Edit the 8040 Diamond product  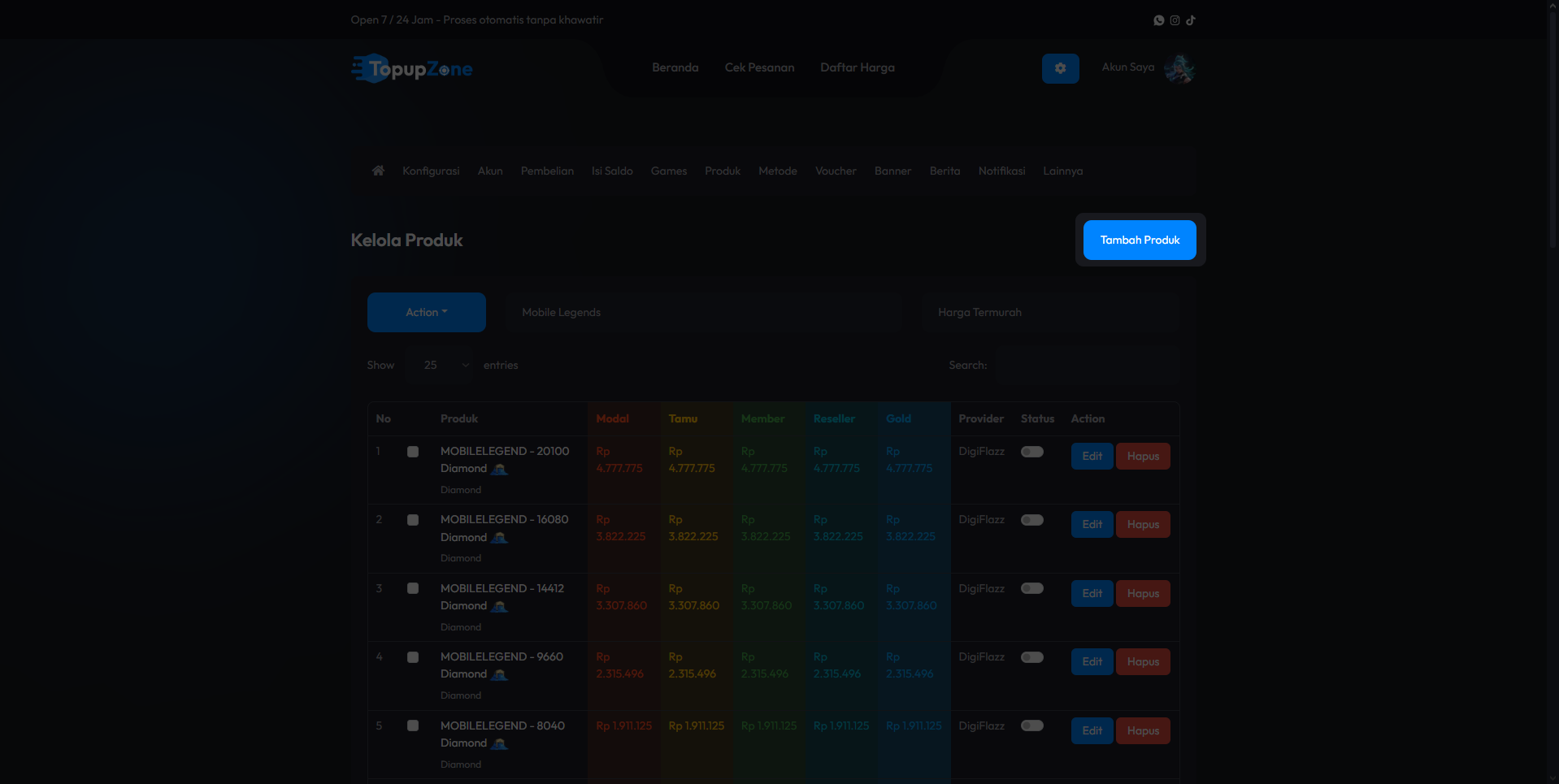point(1092,730)
